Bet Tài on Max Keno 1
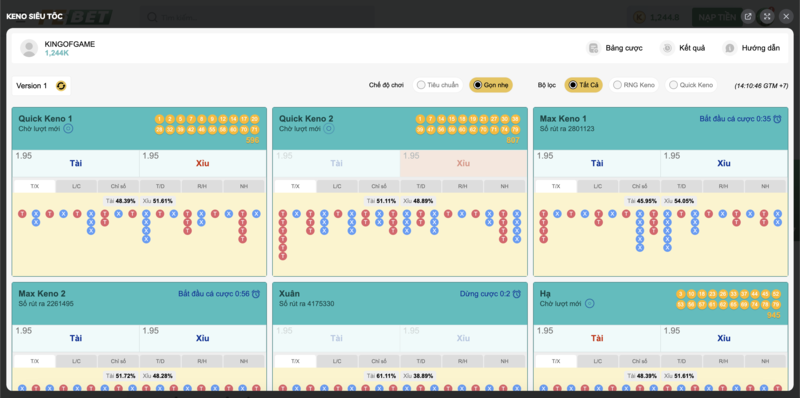Image resolution: width=800 pixels, height=398 pixels. [x=597, y=163]
